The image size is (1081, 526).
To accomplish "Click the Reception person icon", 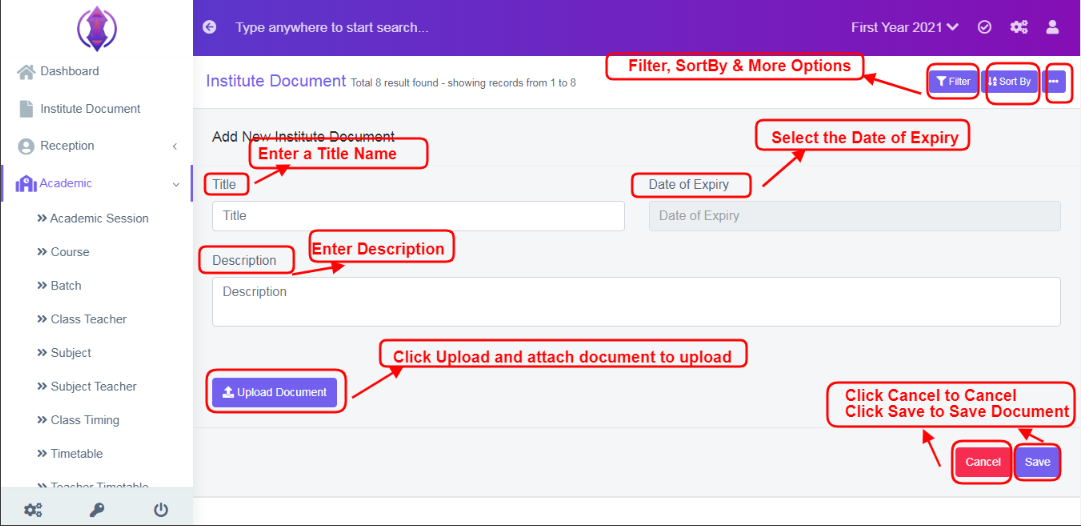I will pyautogui.click(x=26, y=146).
